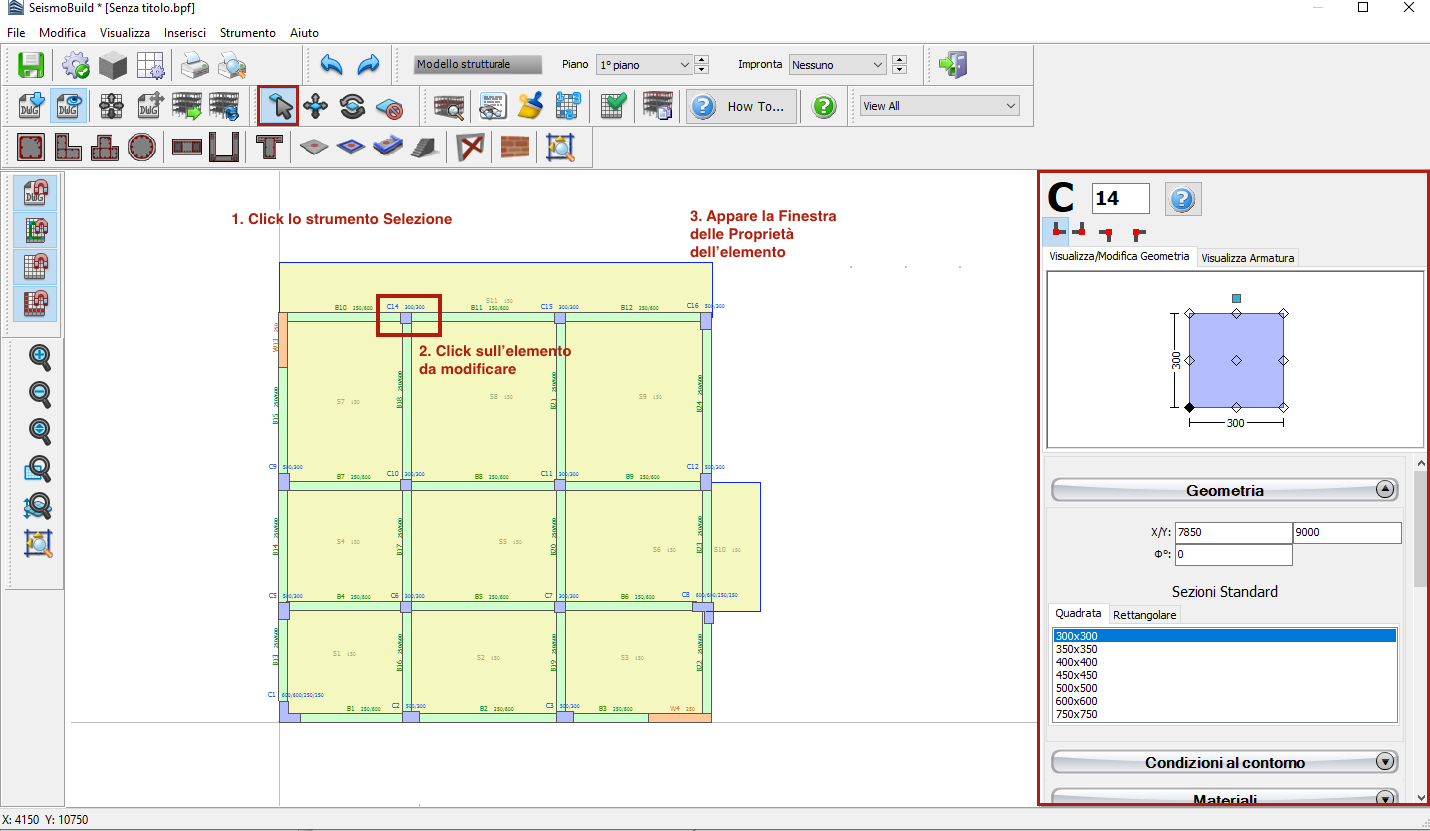Screen dimensions: 1430x831
Task: Click the paintbrush icon in toolbar
Action: 530,106
